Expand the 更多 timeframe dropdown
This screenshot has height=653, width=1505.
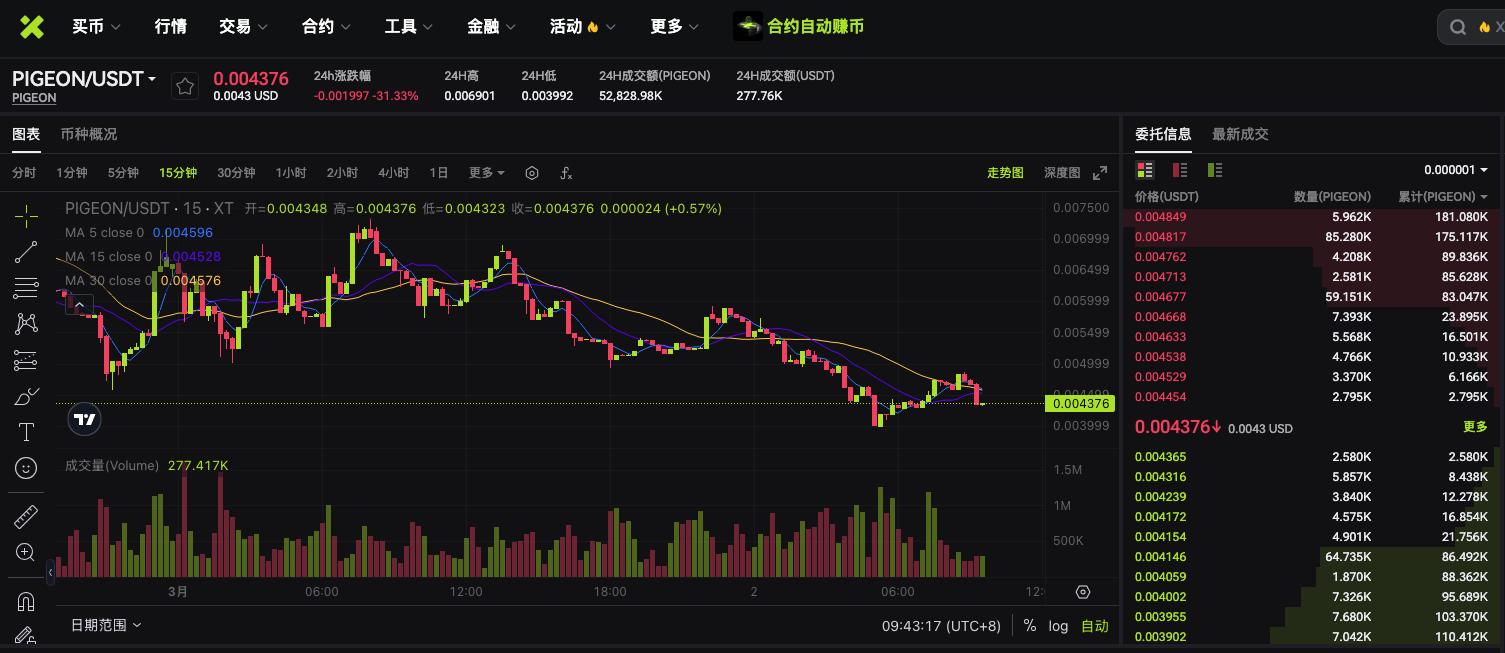pos(487,173)
